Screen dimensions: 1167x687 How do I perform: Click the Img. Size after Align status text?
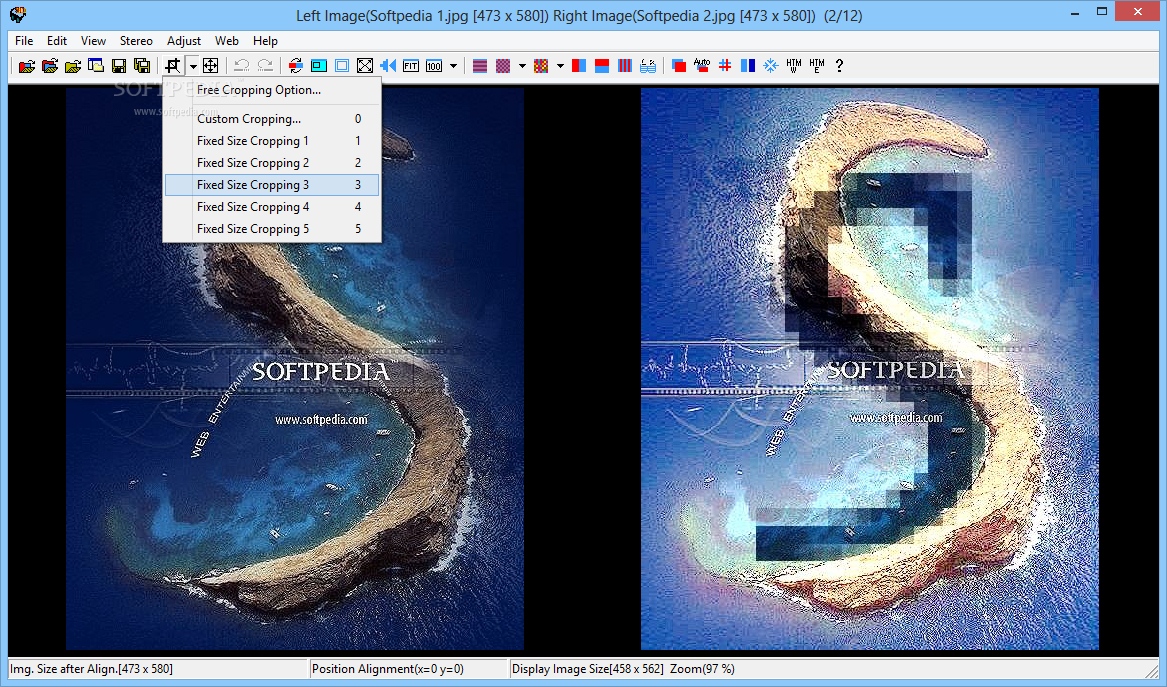tap(92, 669)
